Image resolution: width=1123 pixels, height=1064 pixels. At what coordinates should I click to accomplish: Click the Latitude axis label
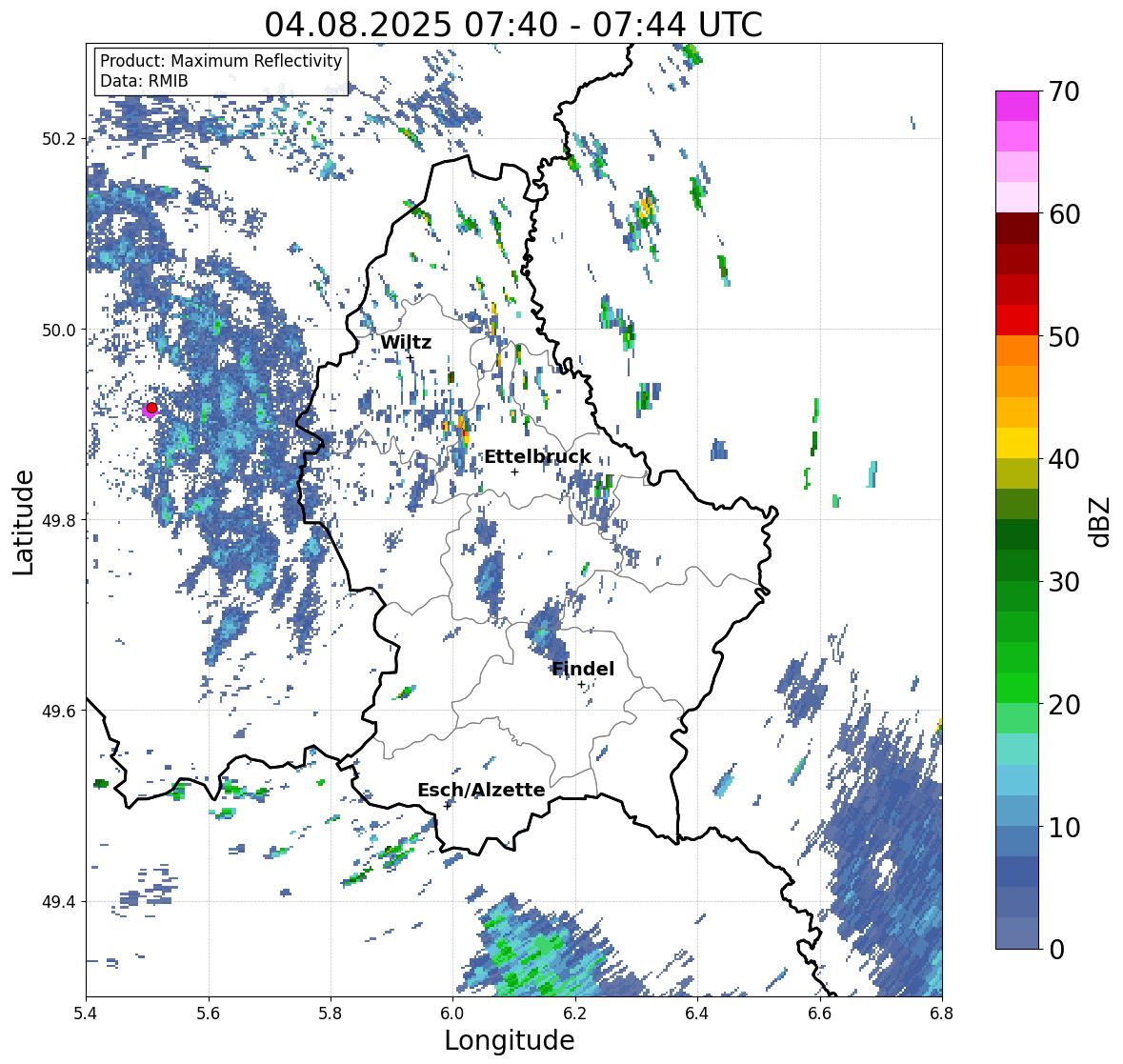(x=24, y=522)
